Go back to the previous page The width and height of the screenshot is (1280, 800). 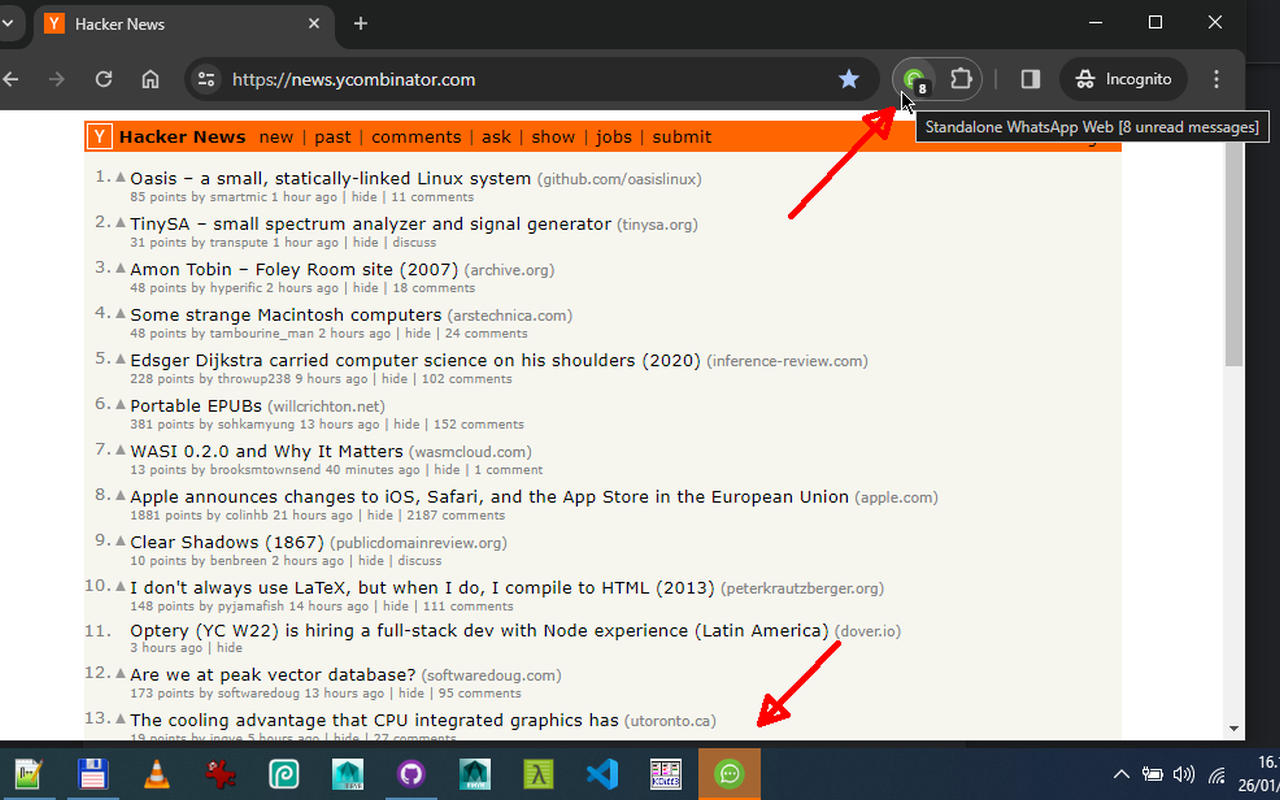(10, 79)
